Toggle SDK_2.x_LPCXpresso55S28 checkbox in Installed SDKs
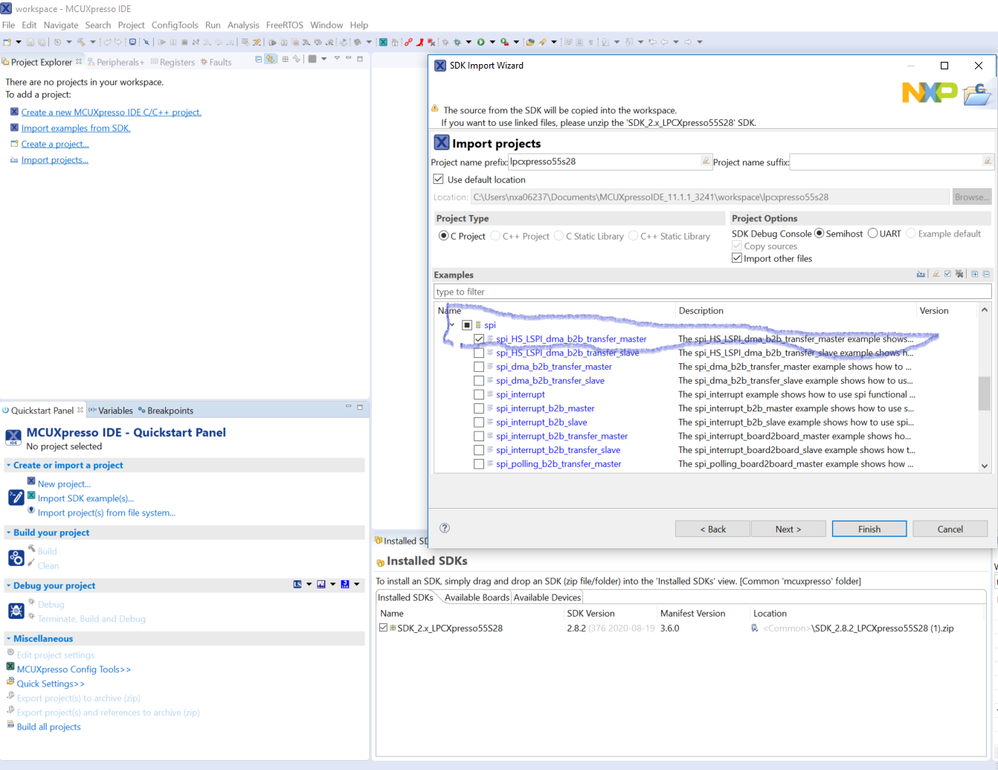 coord(383,628)
